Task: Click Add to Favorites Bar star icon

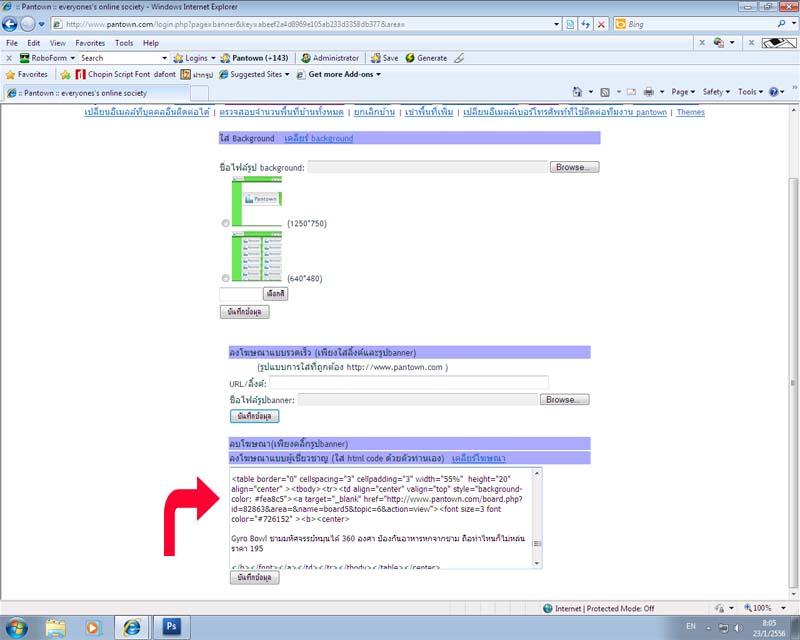Action: tap(65, 75)
